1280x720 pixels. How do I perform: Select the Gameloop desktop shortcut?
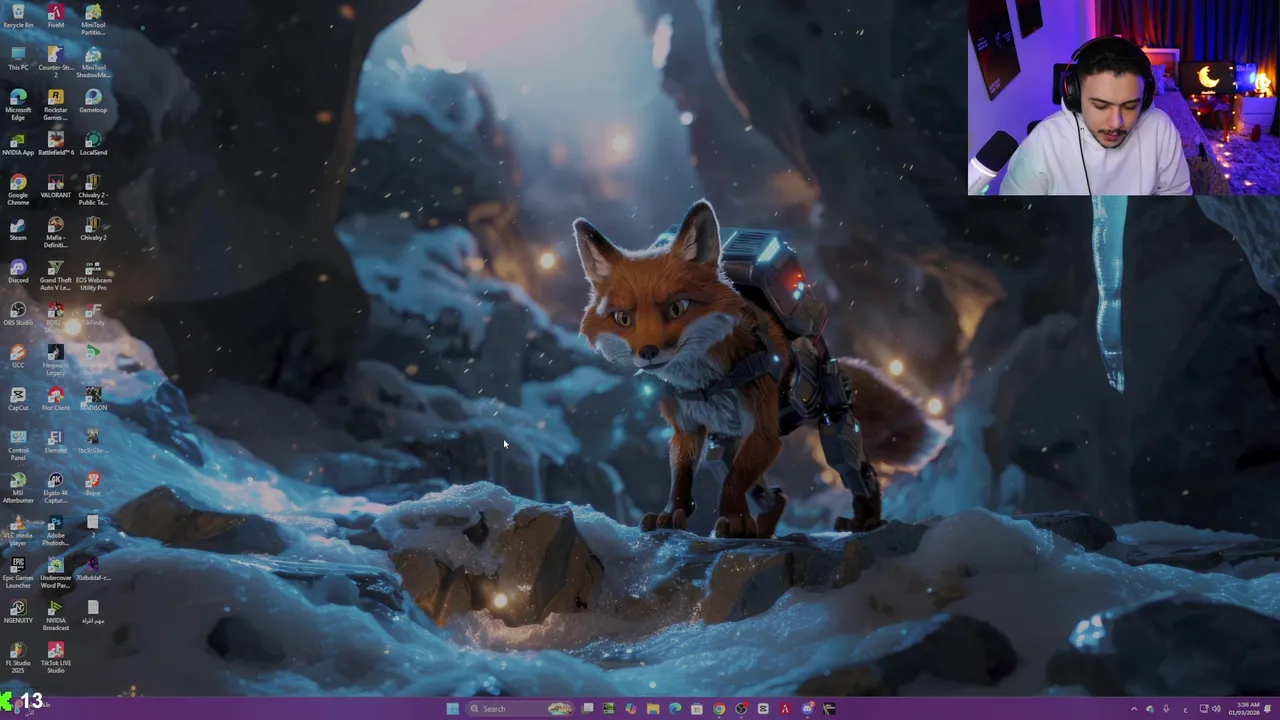coord(93,101)
